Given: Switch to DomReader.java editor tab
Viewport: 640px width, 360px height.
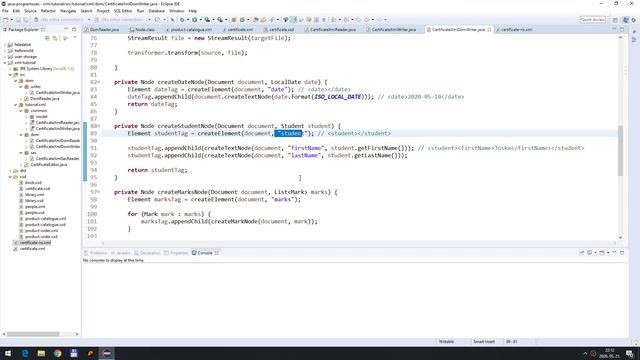Looking at the screenshot, I should click(102, 29).
